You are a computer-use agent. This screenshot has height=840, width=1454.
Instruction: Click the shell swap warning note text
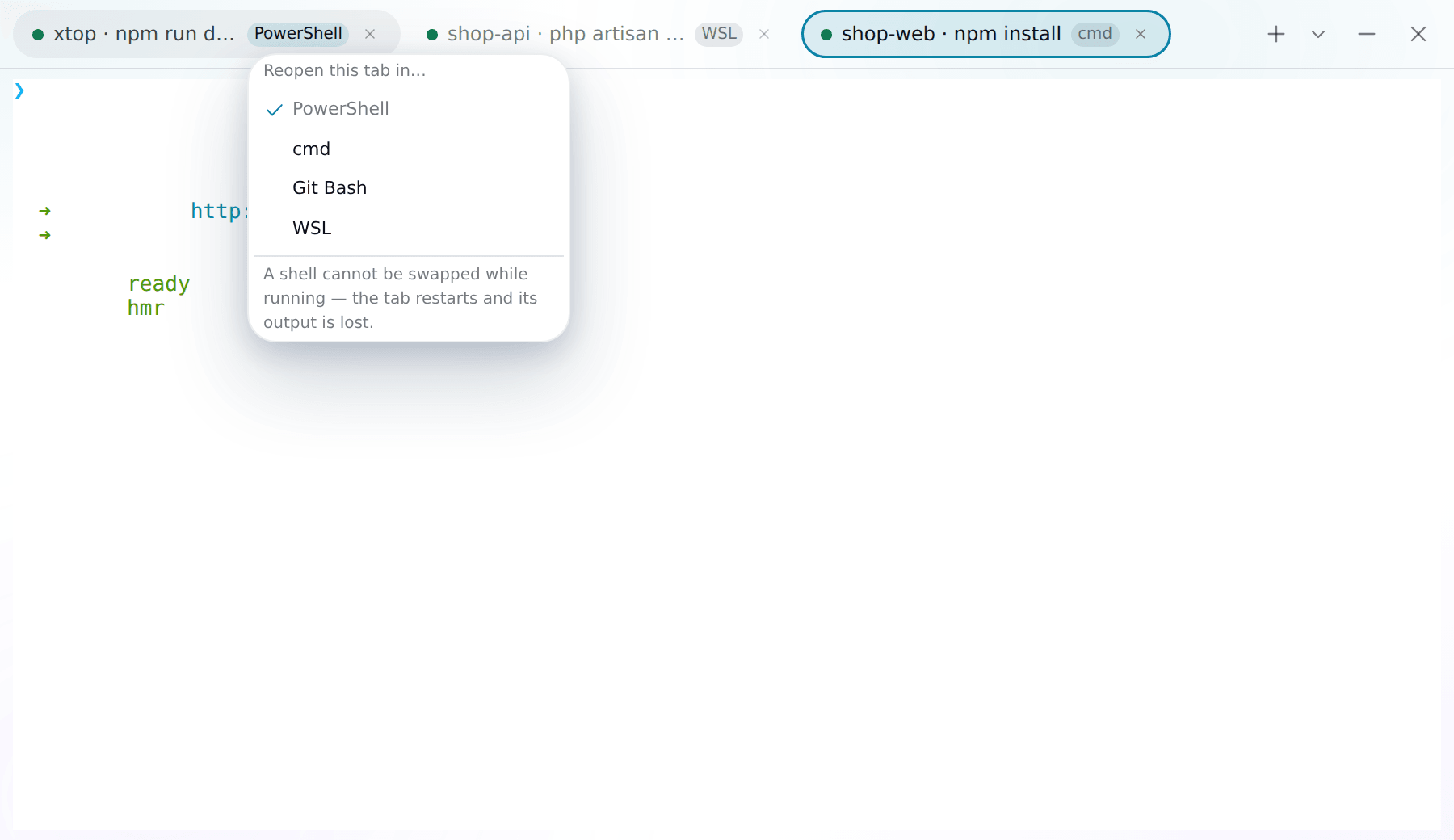coord(401,298)
